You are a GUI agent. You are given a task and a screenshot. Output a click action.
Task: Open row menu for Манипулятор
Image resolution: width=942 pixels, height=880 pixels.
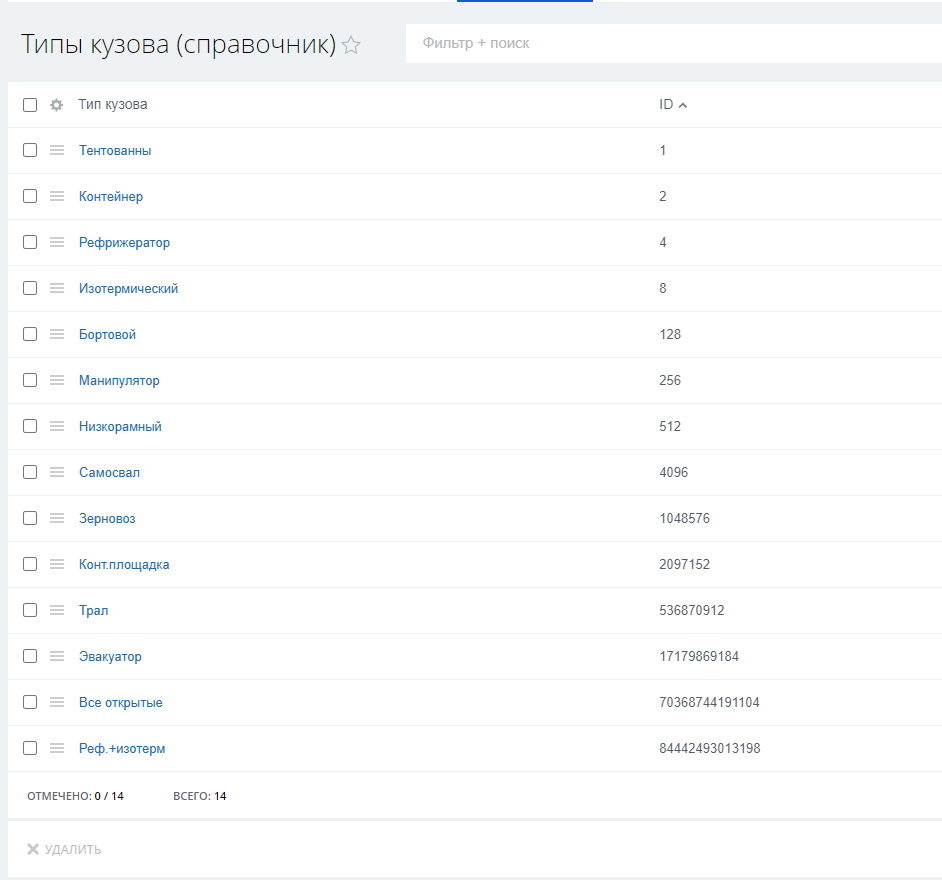(57, 380)
